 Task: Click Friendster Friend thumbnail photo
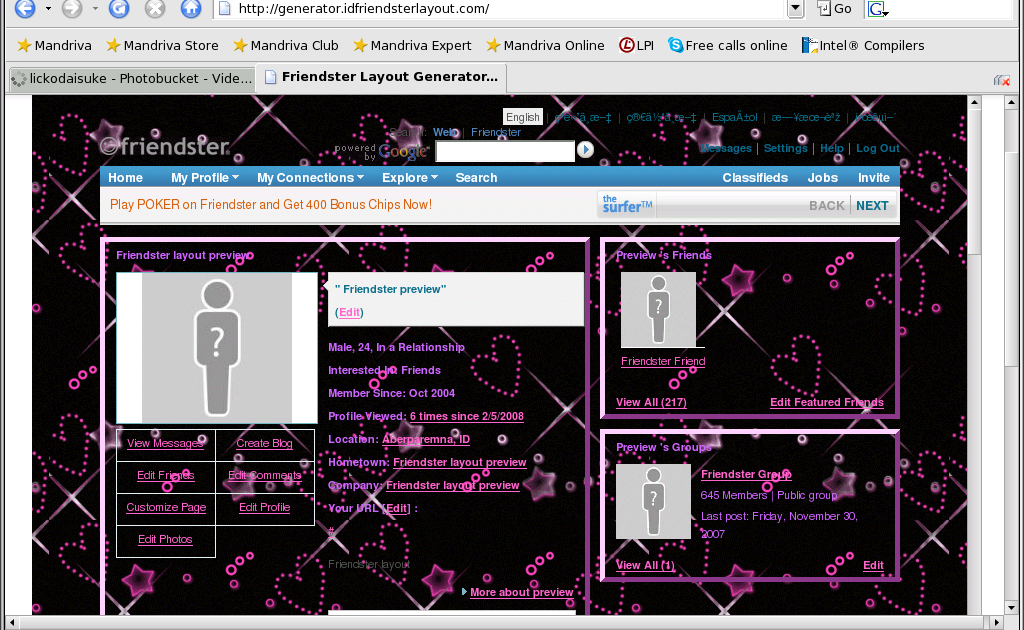658,310
